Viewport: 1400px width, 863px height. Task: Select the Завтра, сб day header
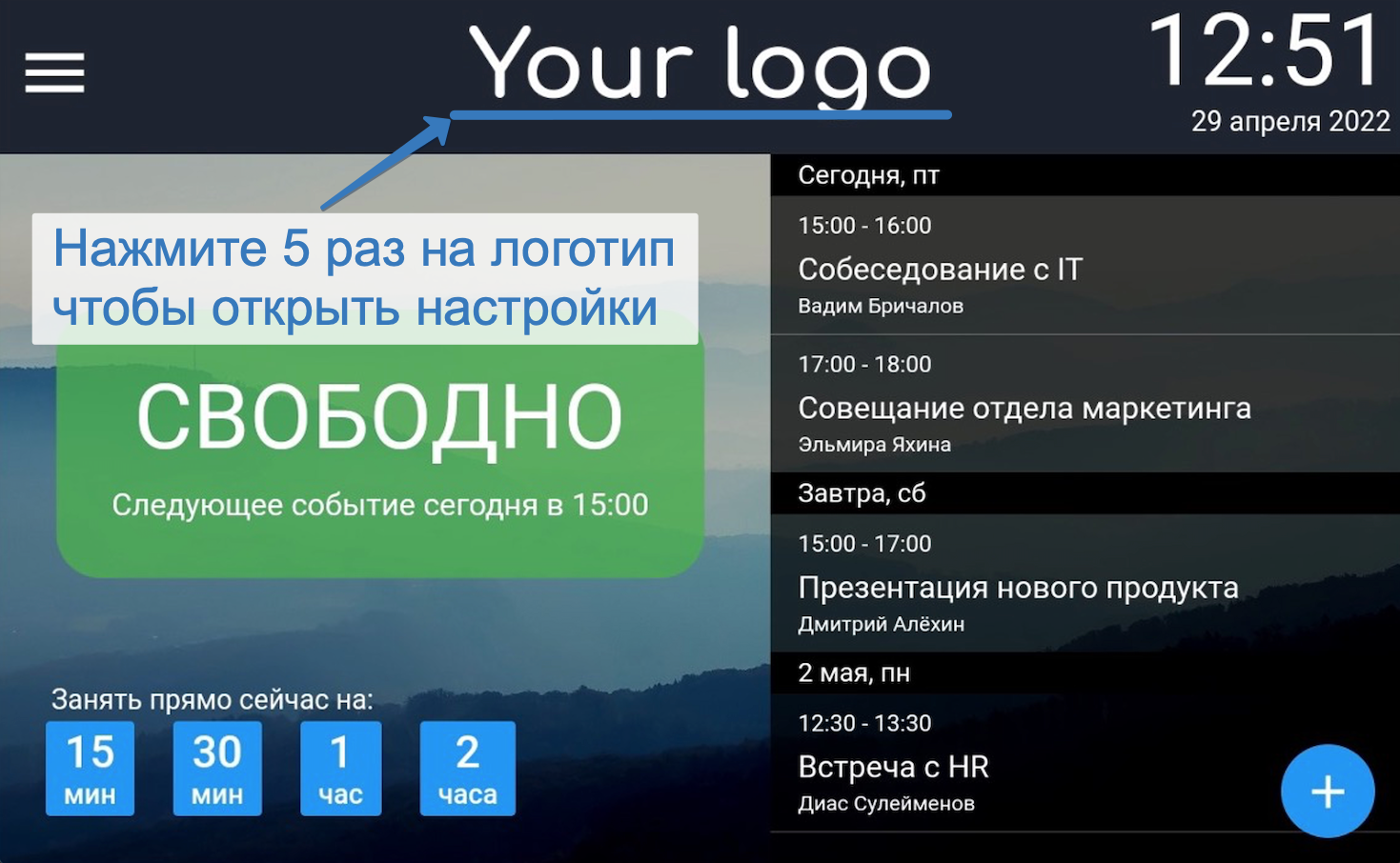[1085, 493]
